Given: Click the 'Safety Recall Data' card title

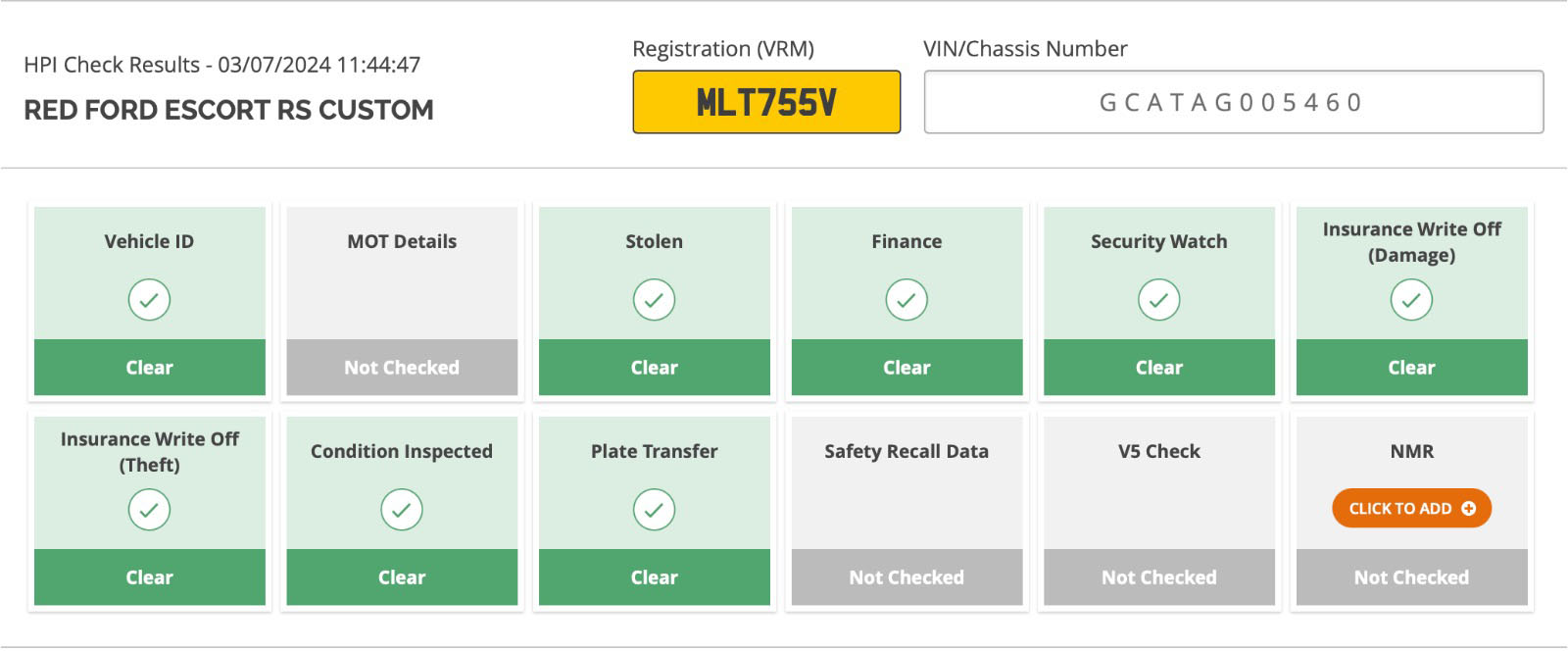Looking at the screenshot, I should point(906,451).
